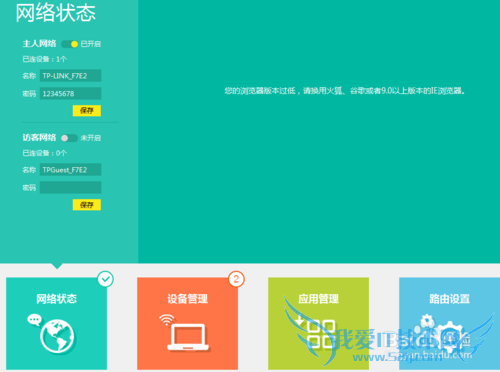Open the 应用管理 tab label
500x372 pixels.
coord(318,299)
